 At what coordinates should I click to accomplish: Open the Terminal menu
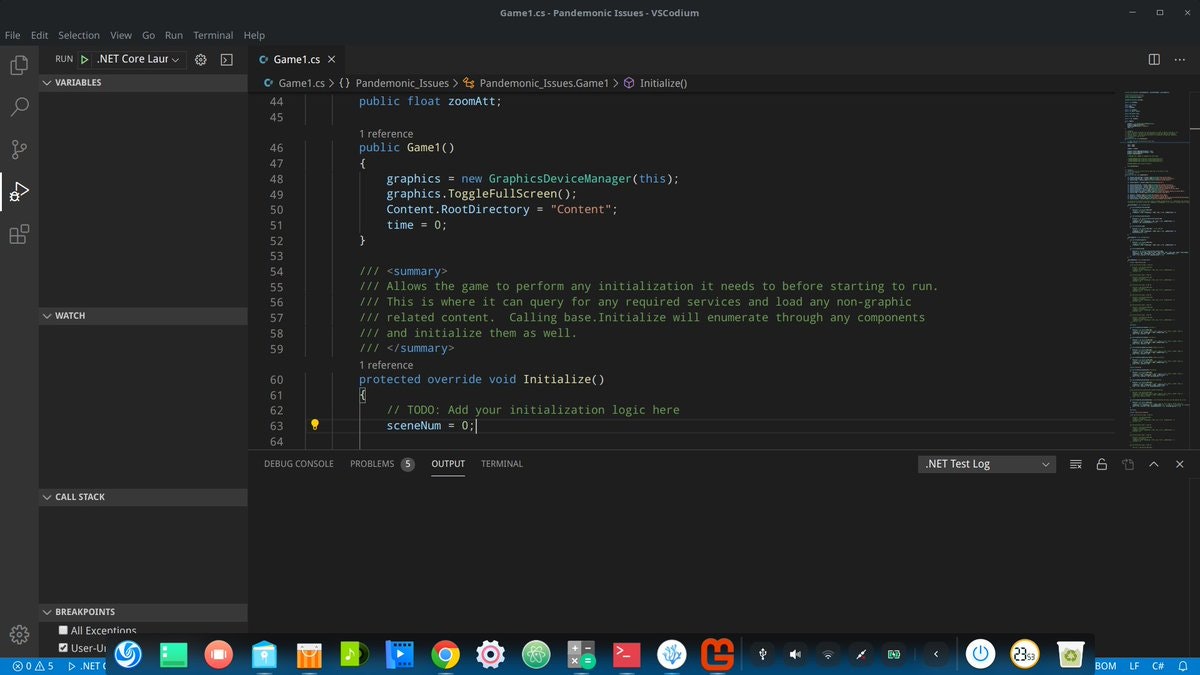coord(212,34)
